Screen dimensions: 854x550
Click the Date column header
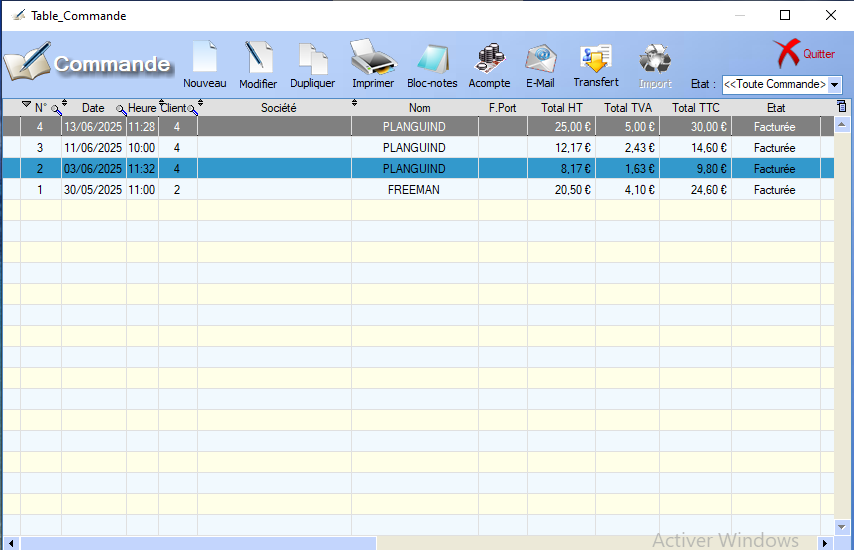(x=93, y=108)
